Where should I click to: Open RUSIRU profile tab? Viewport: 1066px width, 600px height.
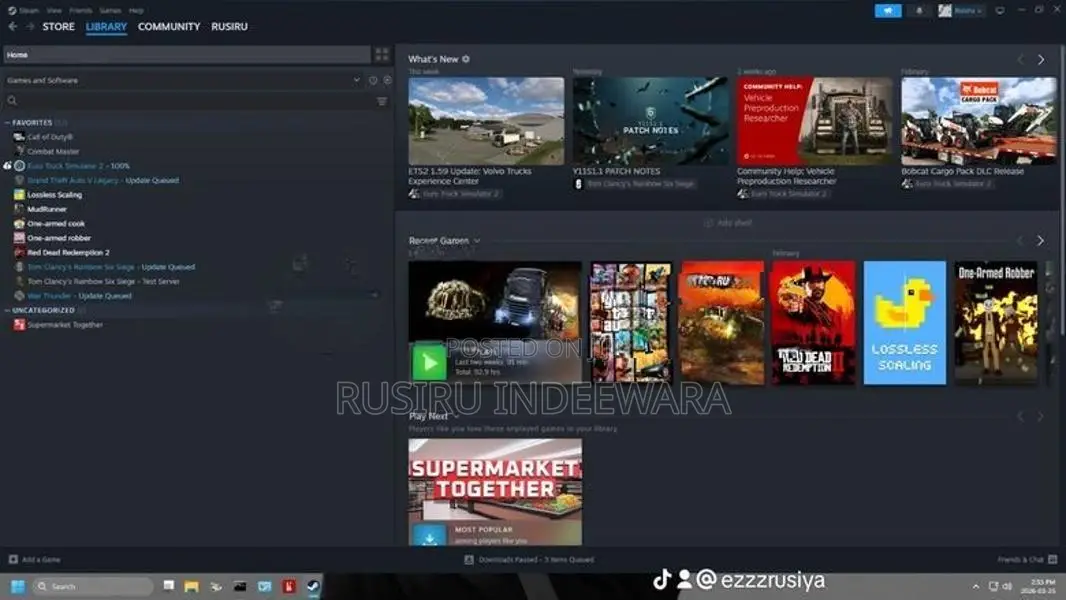pyautogui.click(x=229, y=27)
